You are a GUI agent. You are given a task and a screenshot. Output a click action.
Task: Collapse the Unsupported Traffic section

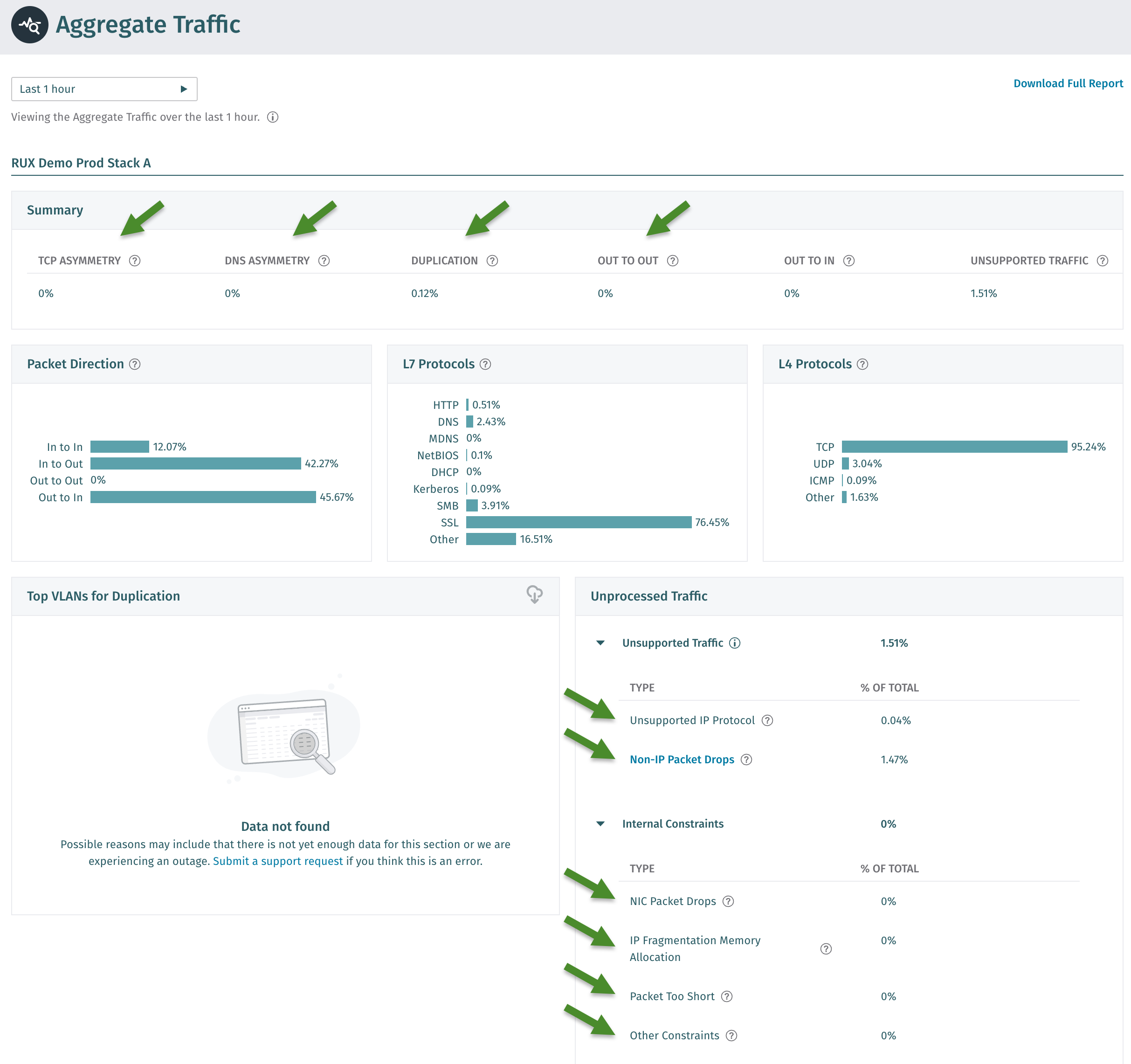600,643
